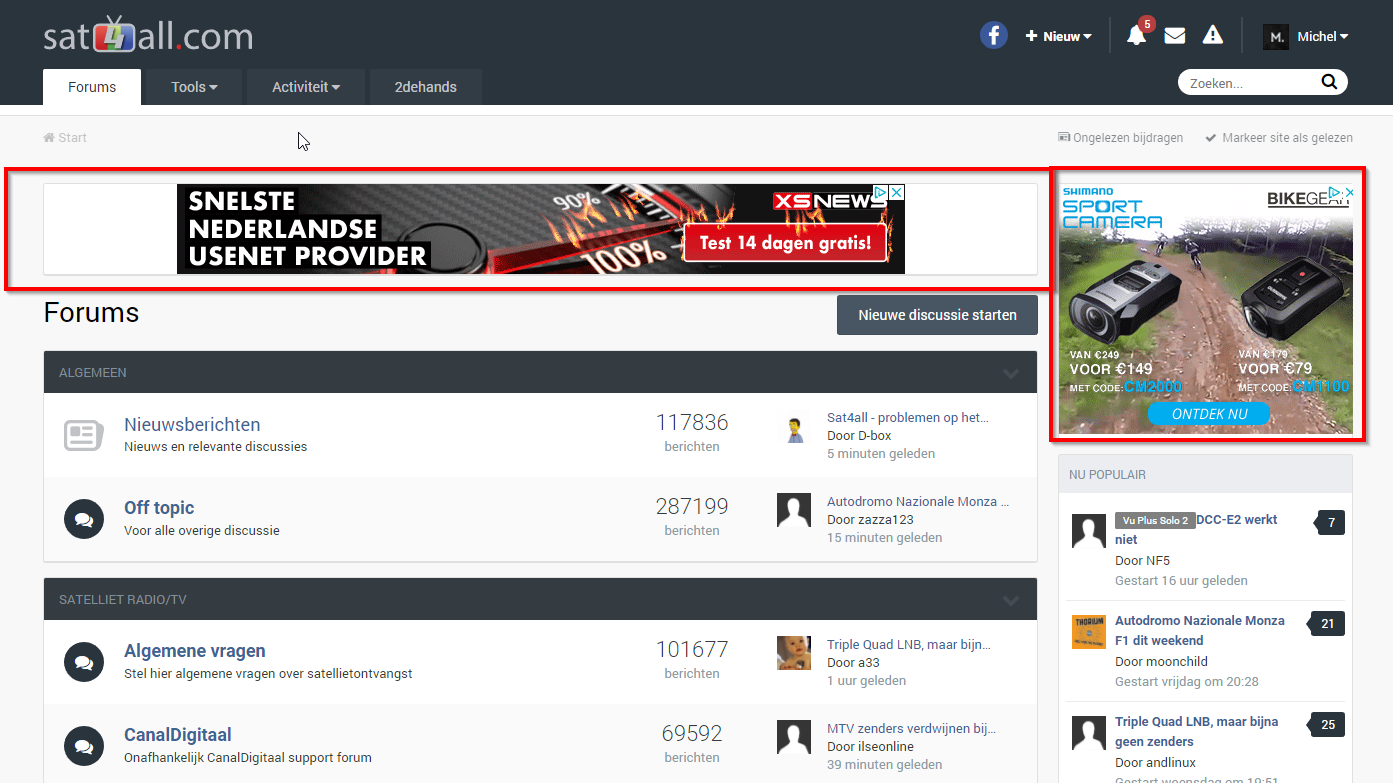Click the search magnifier icon
Image resolution: width=1393 pixels, height=783 pixels.
pyautogui.click(x=1329, y=82)
